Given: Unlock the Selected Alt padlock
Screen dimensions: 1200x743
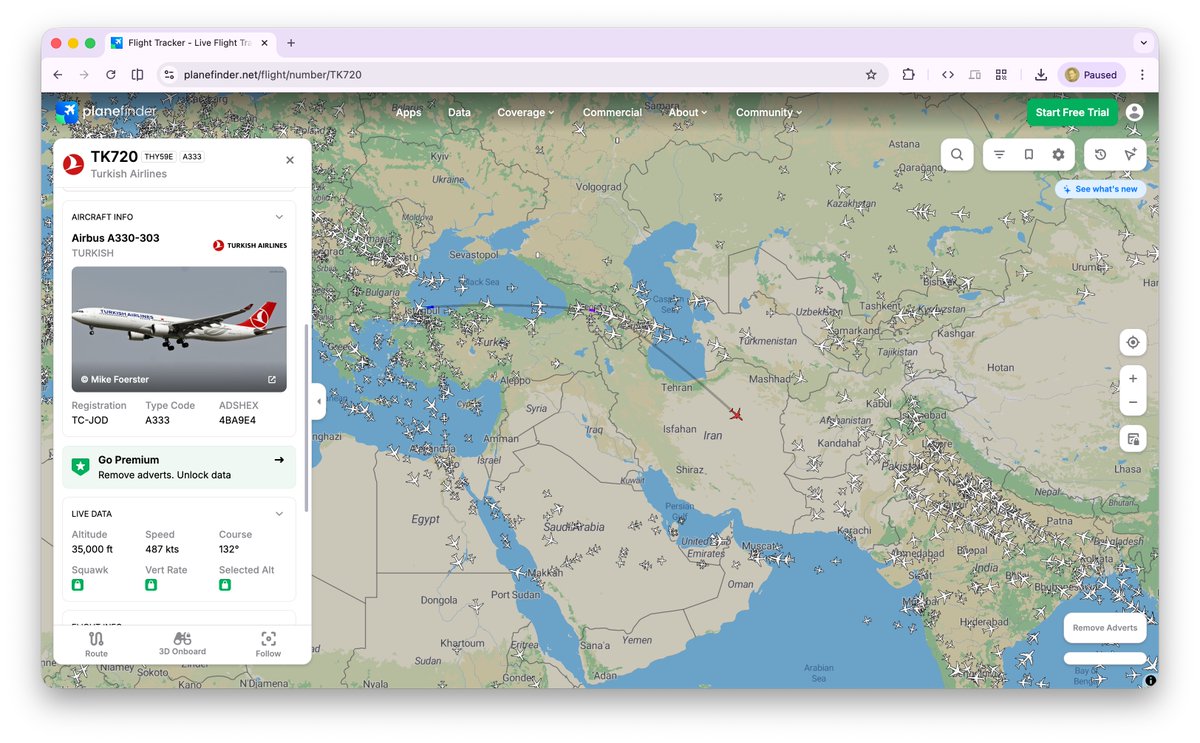Looking at the screenshot, I should [x=224, y=584].
